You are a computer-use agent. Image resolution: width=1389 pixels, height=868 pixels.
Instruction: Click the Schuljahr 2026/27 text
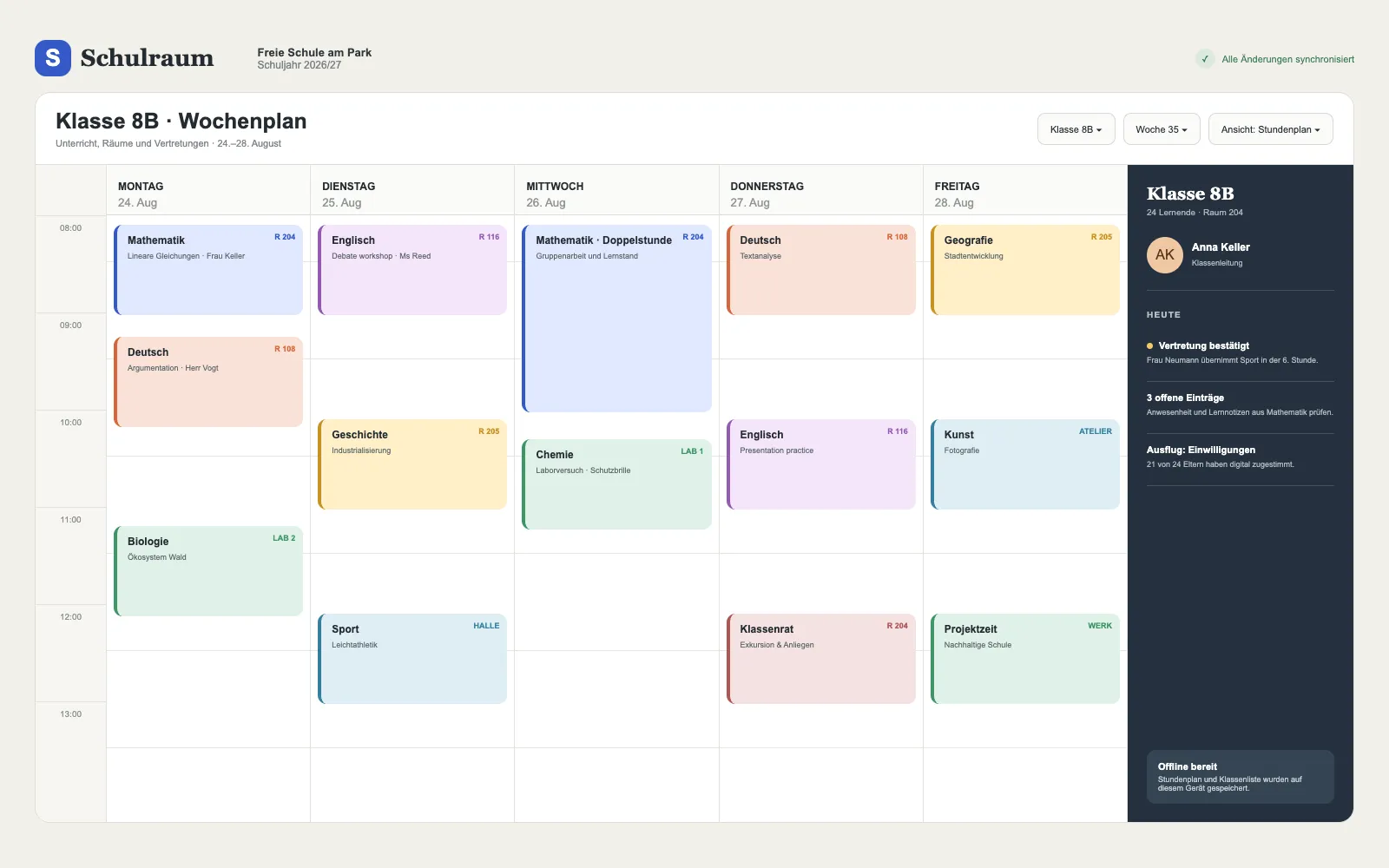point(300,65)
